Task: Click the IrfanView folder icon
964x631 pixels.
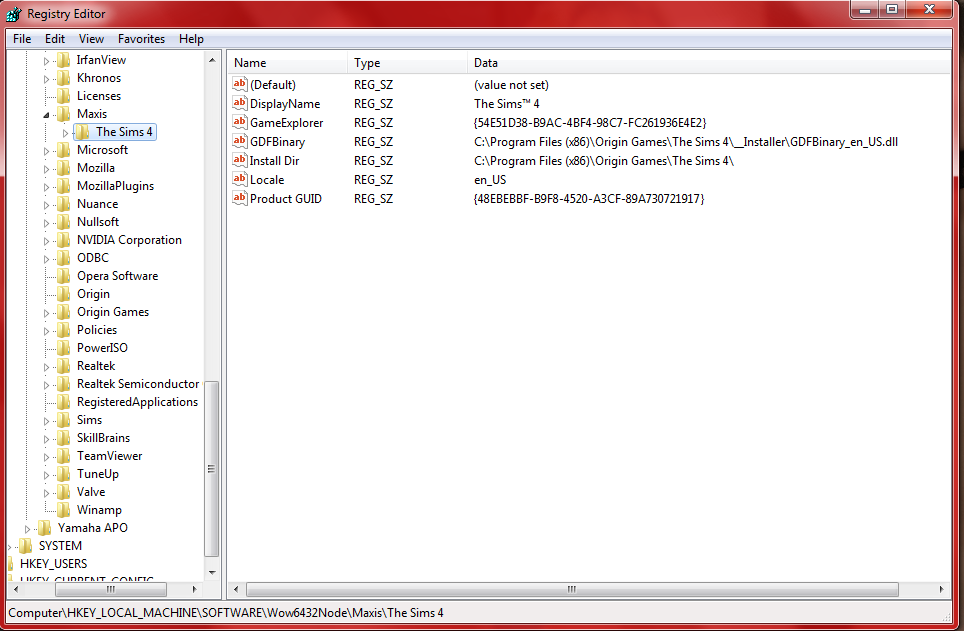Action: (63, 60)
